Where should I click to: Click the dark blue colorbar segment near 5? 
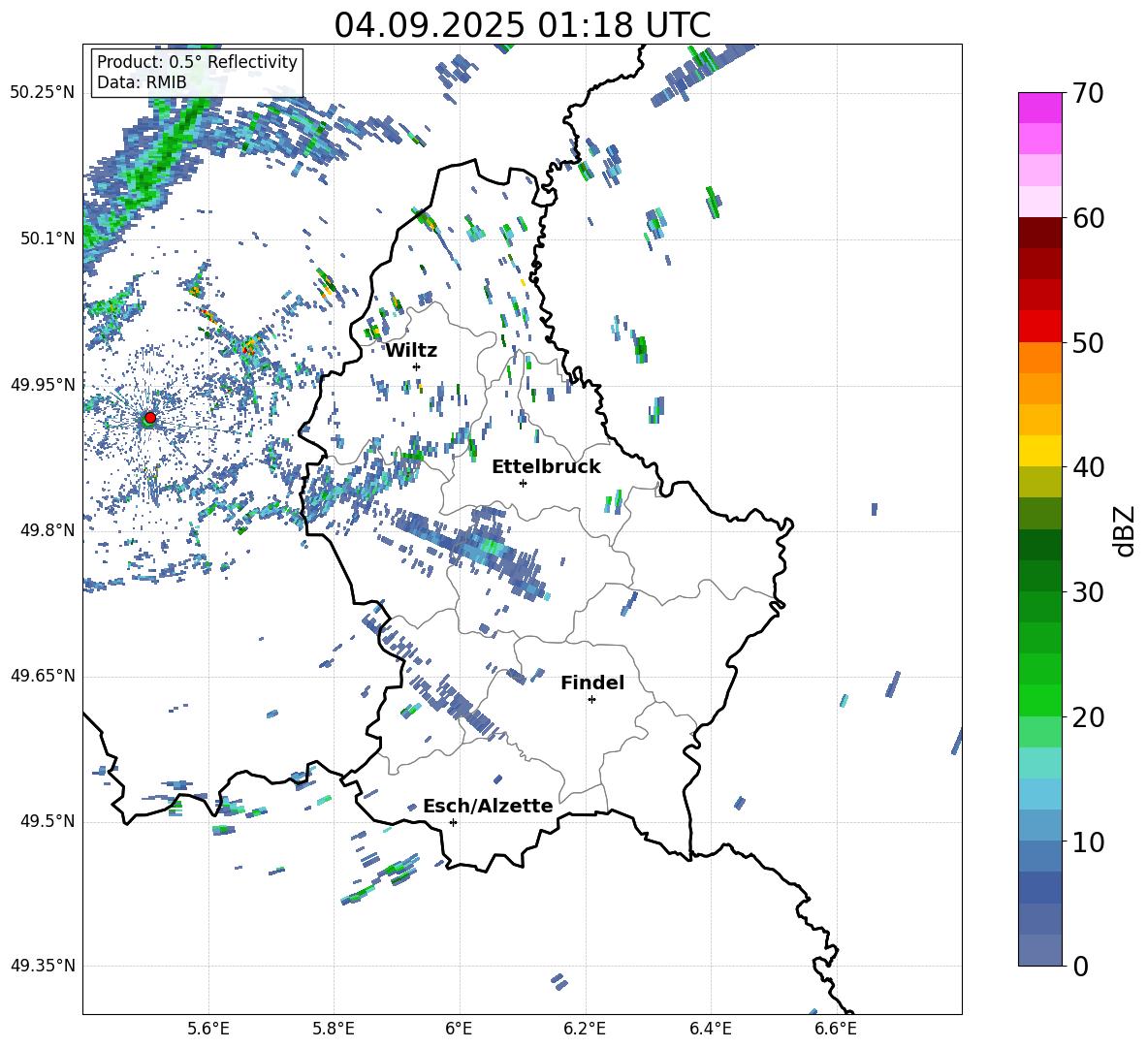[x=1039, y=887]
